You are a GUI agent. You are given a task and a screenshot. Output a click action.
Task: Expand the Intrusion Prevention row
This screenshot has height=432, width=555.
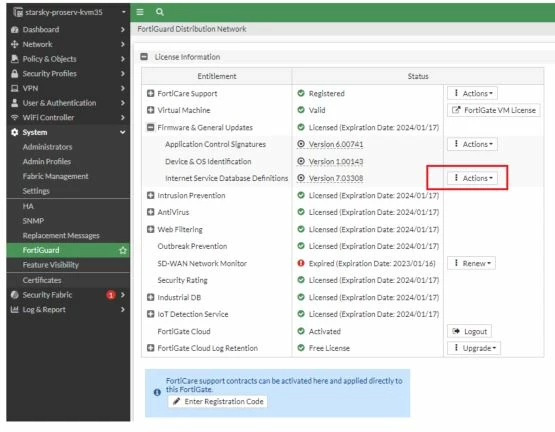(150, 195)
